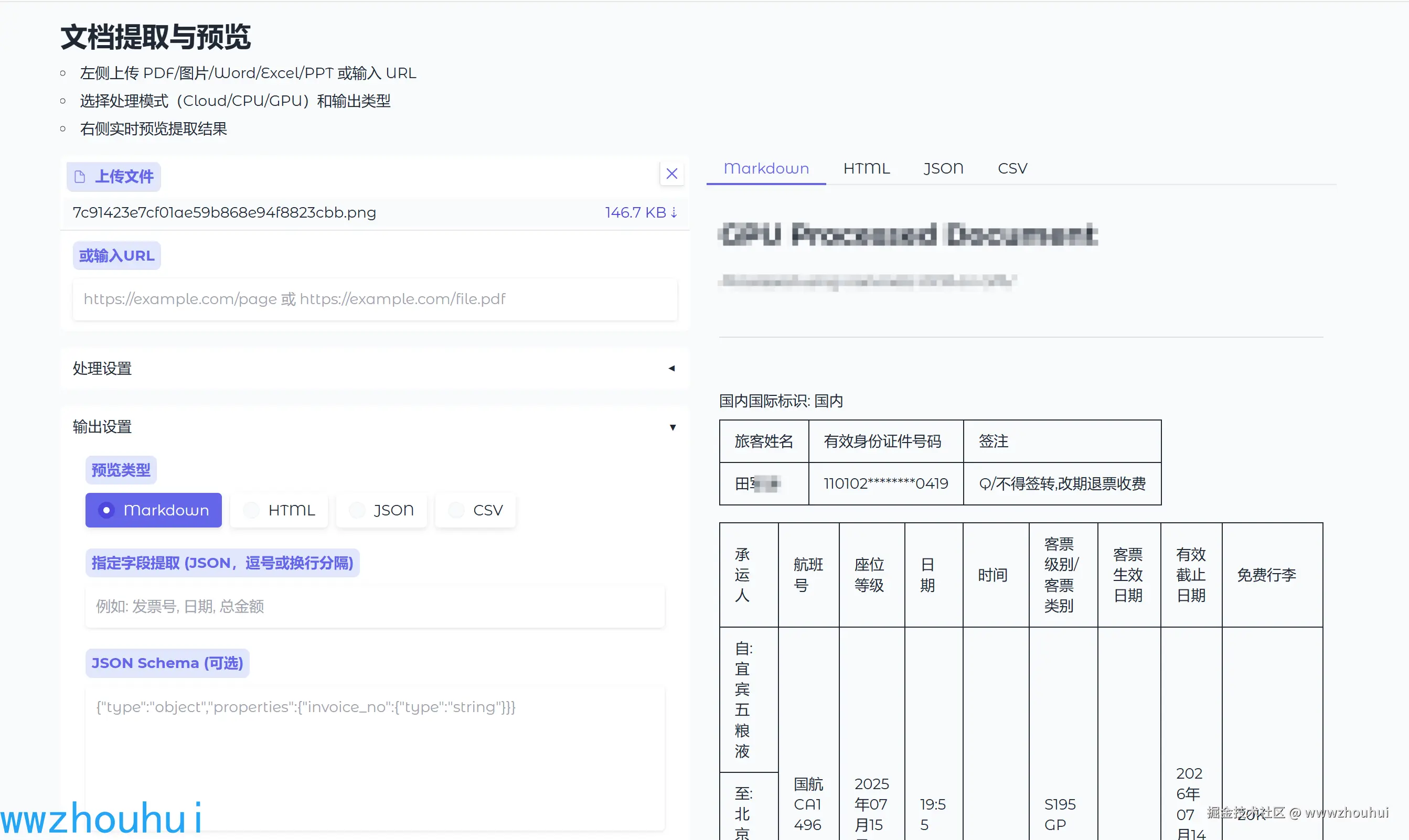1409x840 pixels.
Task: Click the 免费行李 column header
Action: click(x=1273, y=575)
